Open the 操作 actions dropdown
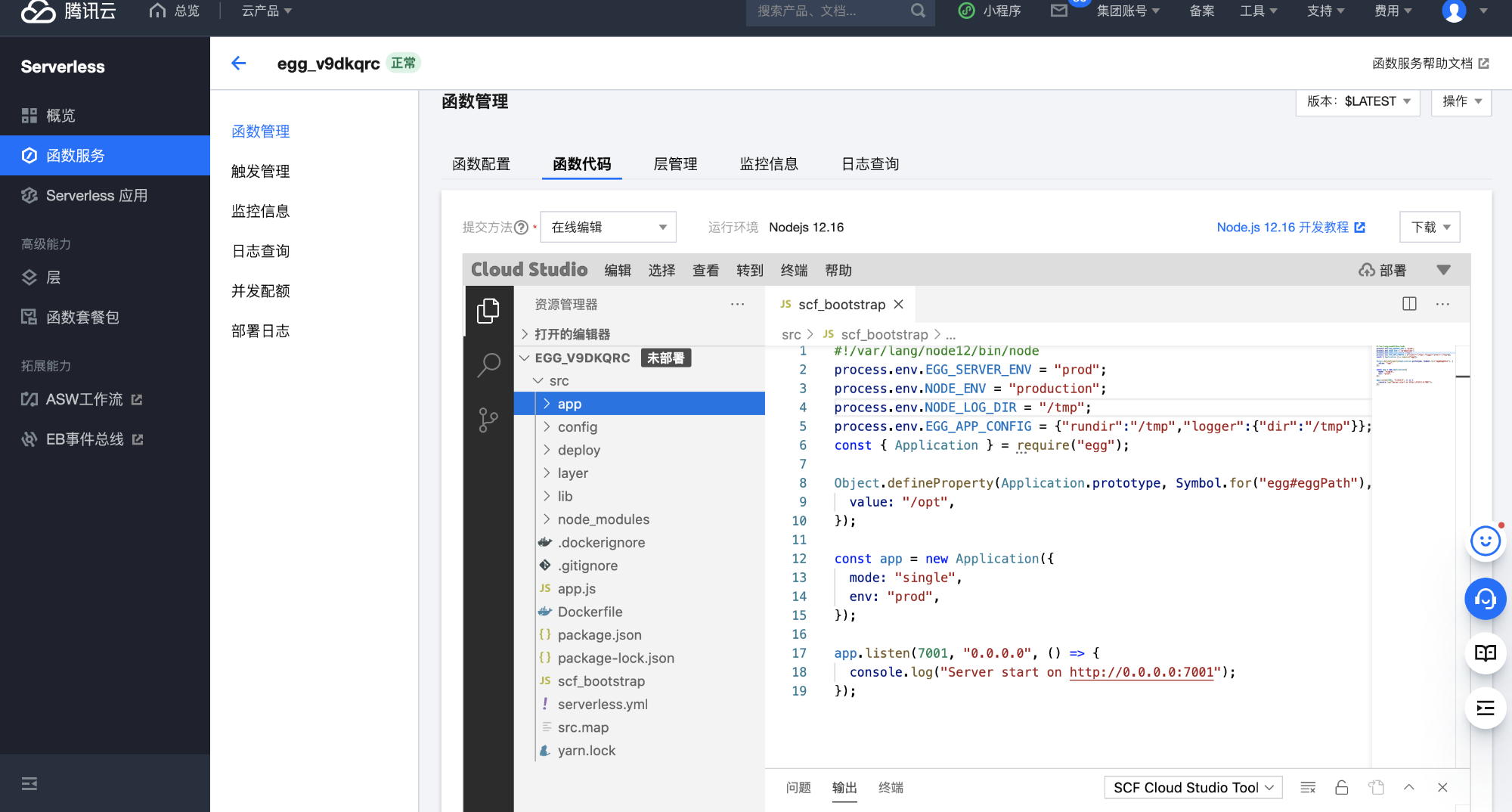The height and width of the screenshot is (812, 1512). (x=1461, y=101)
